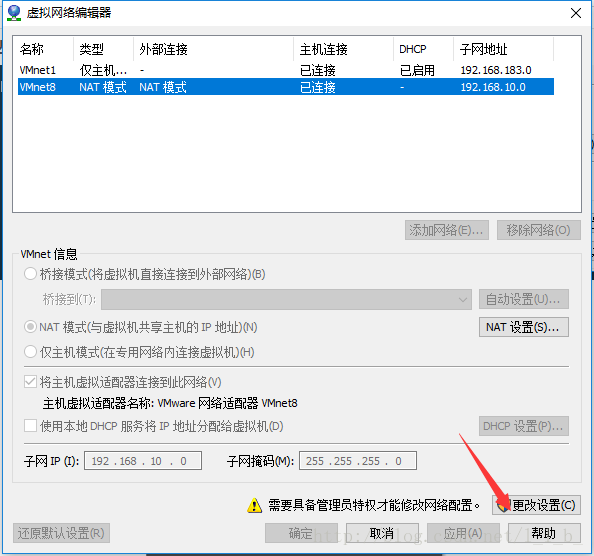Screen dimensions: 594x556
Task: Click 更改设置(C) button
Action: tap(536, 505)
